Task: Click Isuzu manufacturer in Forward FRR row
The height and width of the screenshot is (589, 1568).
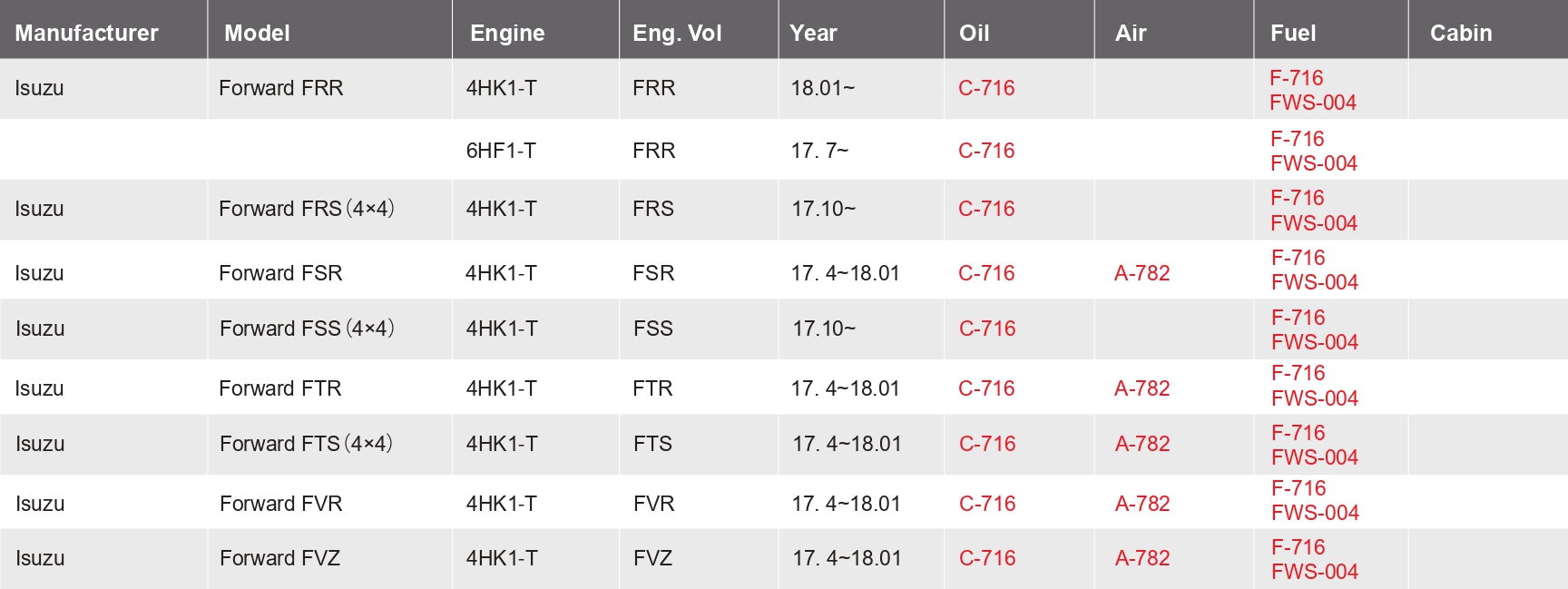Action: 39,88
